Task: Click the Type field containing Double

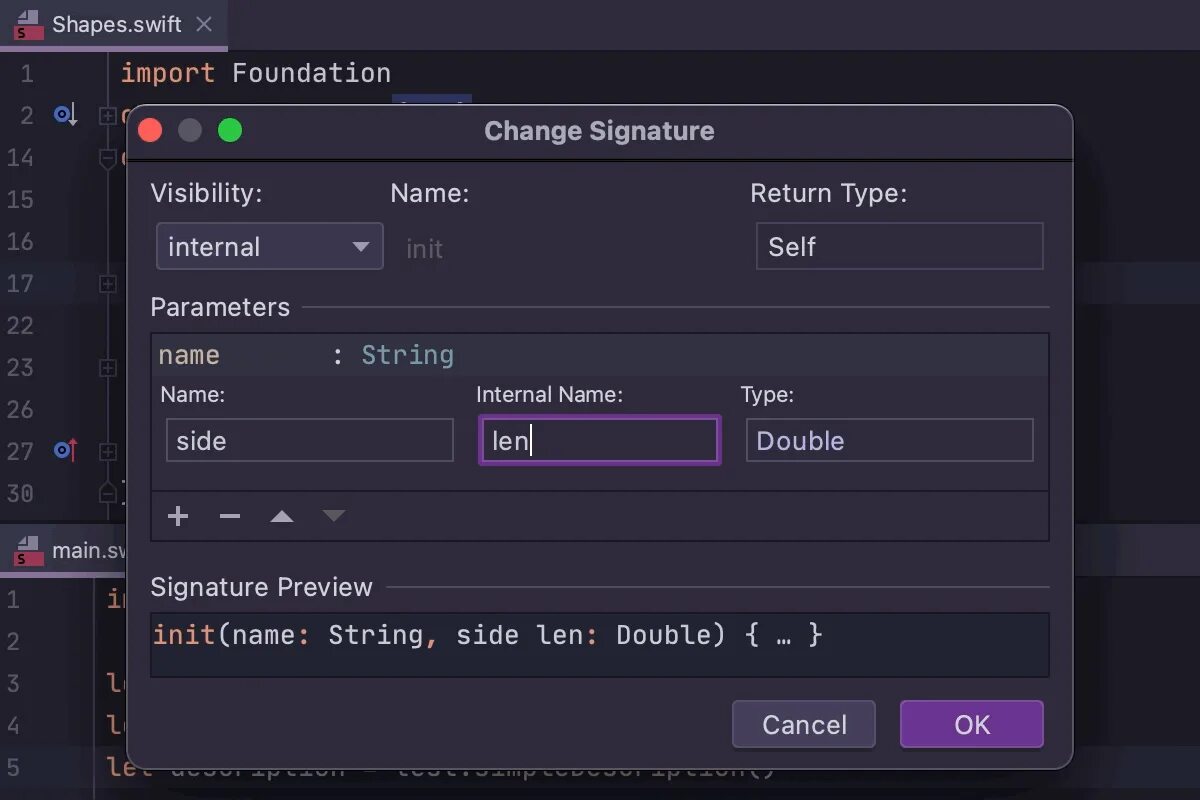Action: point(888,441)
